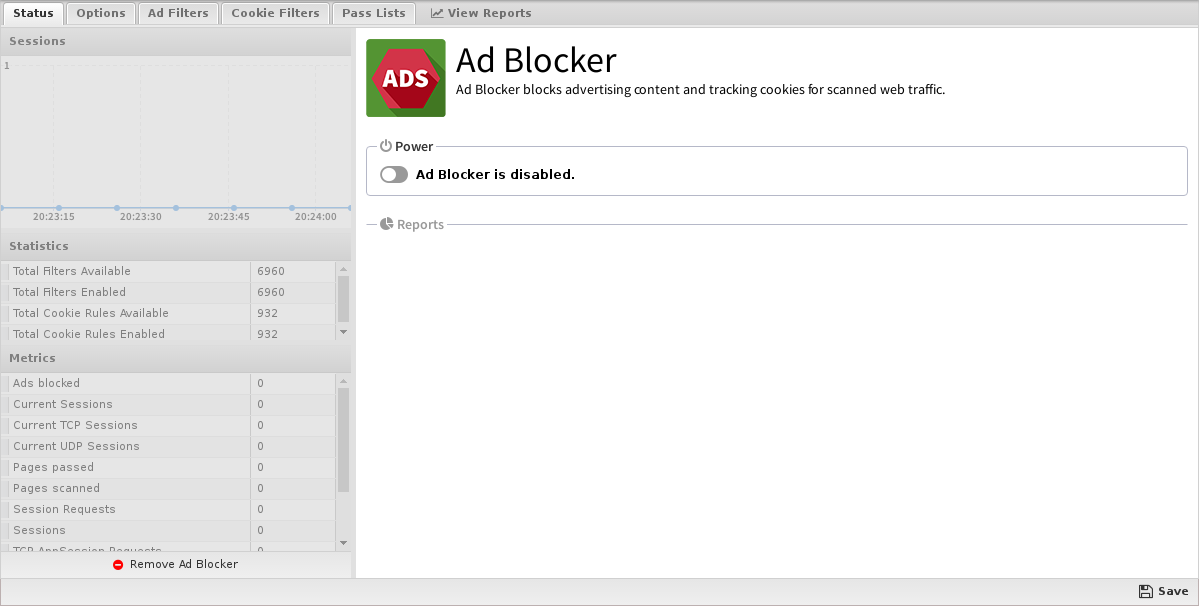The width and height of the screenshot is (1199, 606).
Task: Click the Sessions row in Metrics list
Action: (x=168, y=530)
